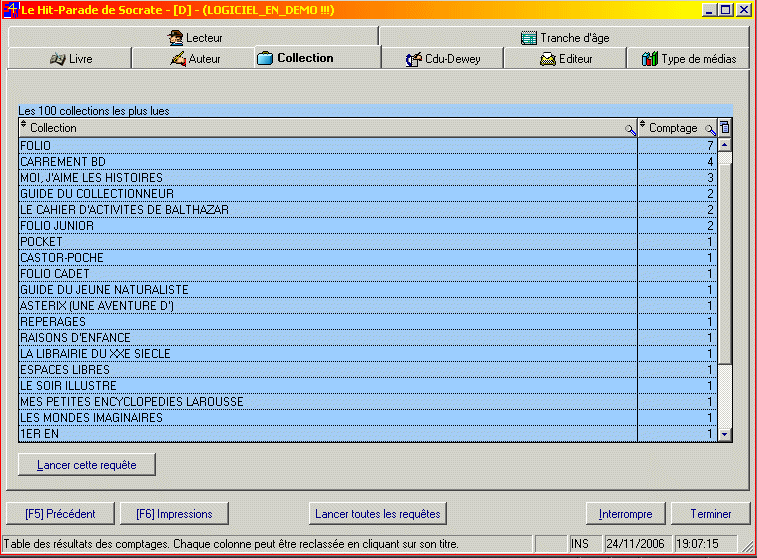
Task: Select the FOLIO JUNIOR row
Action: (x=367, y=225)
